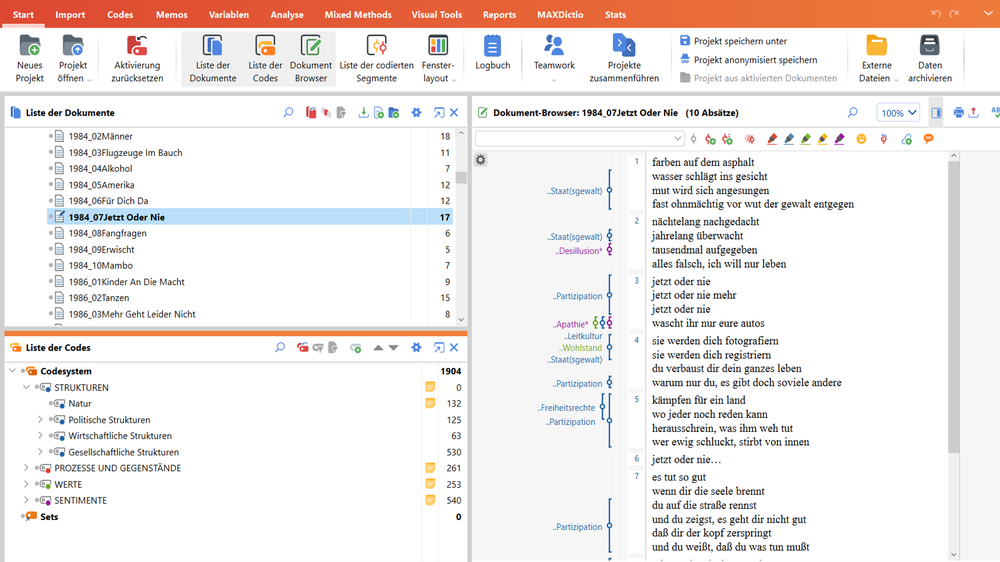Open the Visual Tools tab
This screenshot has height=562, width=1000.
pyautogui.click(x=436, y=14)
